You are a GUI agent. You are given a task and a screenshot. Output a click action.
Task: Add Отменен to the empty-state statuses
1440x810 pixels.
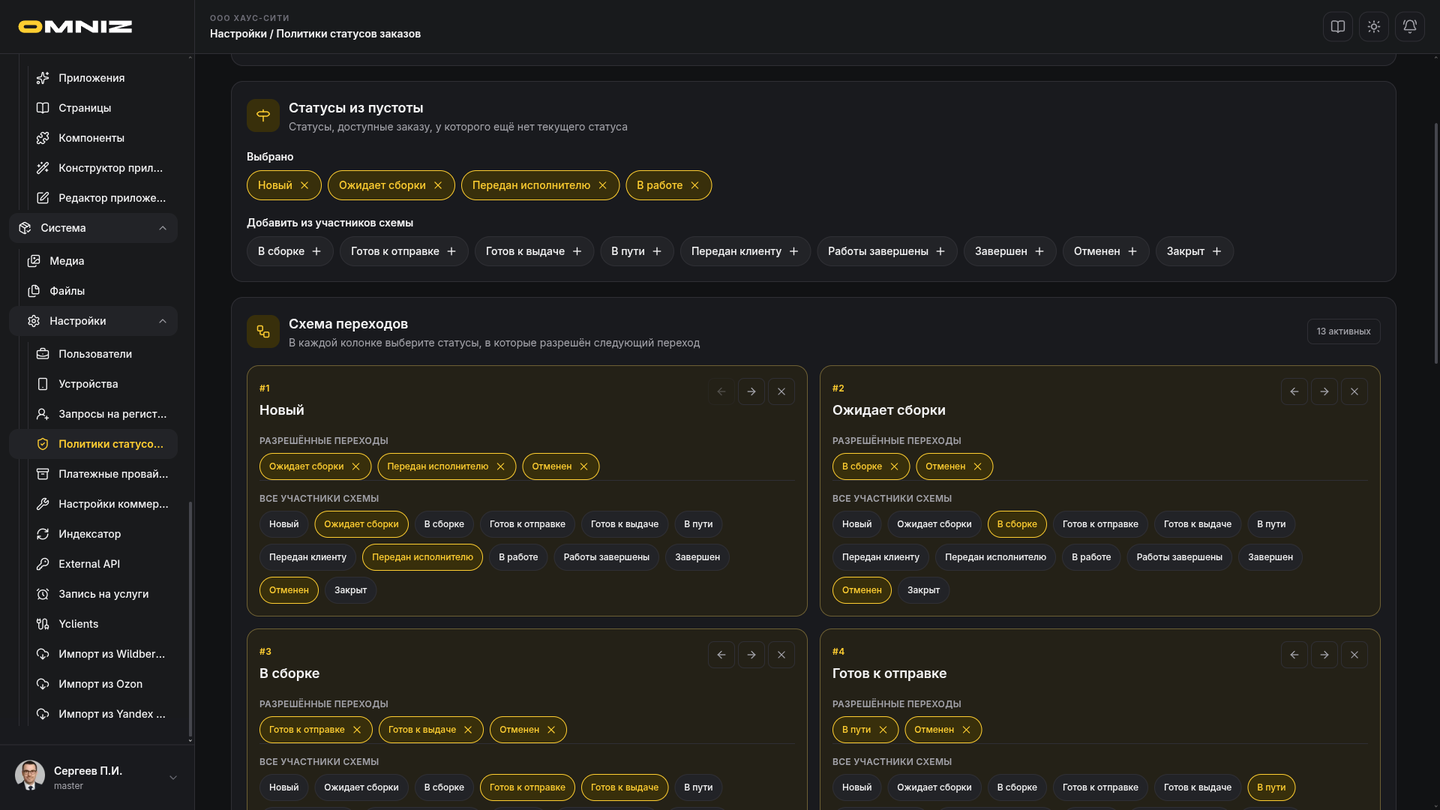(x=1106, y=251)
